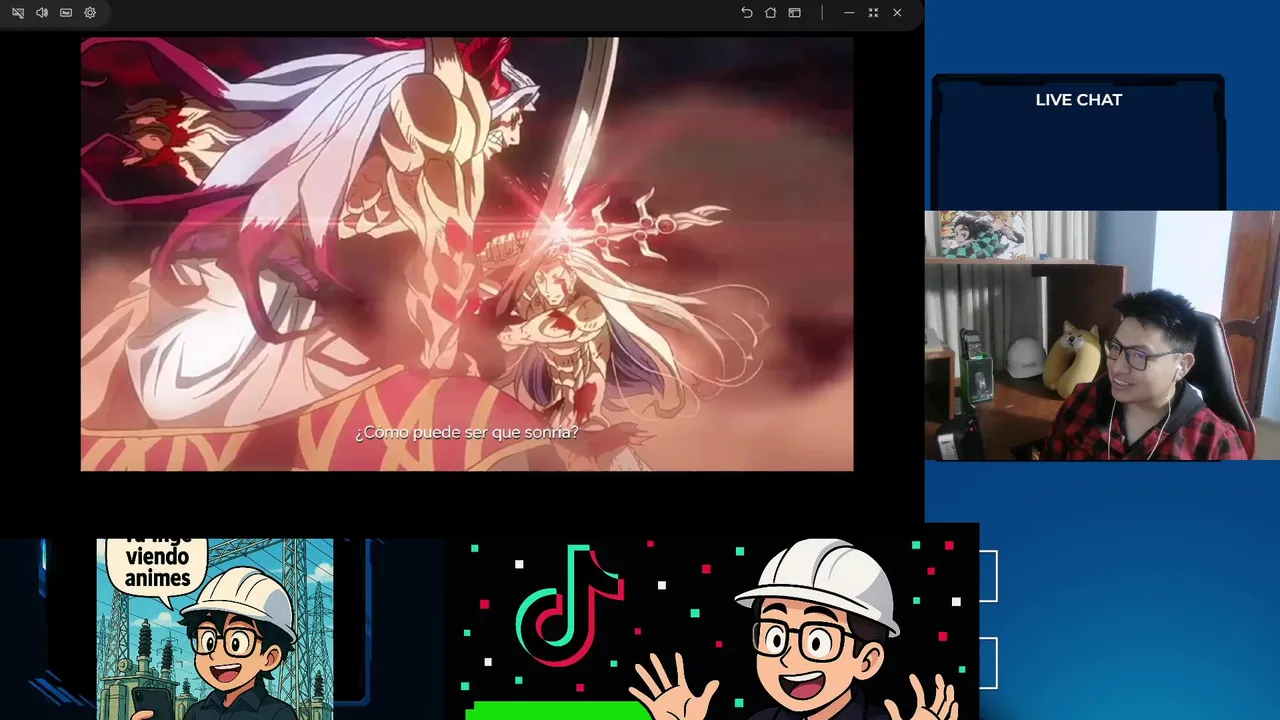Image resolution: width=1280 pixels, height=720 pixels.
Task: Go to home with the house icon
Action: point(770,13)
